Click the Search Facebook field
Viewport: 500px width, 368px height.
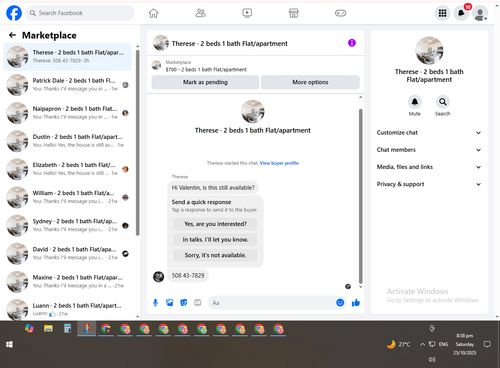[80, 13]
